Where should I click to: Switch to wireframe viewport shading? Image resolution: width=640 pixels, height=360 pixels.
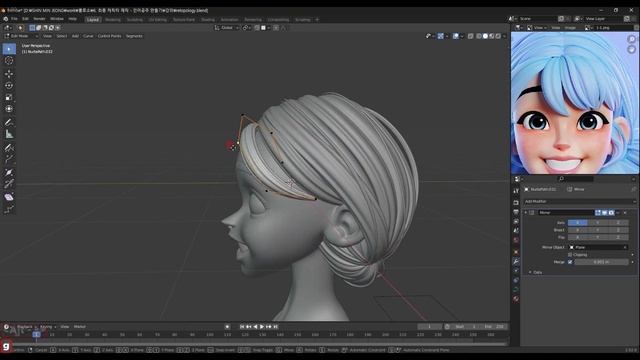(479, 36)
